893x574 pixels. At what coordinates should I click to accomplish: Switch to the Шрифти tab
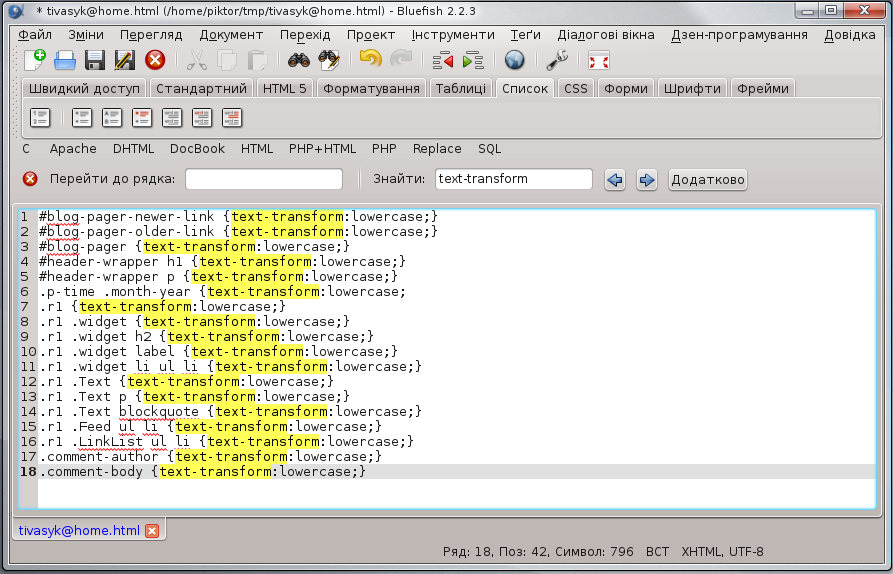point(692,89)
